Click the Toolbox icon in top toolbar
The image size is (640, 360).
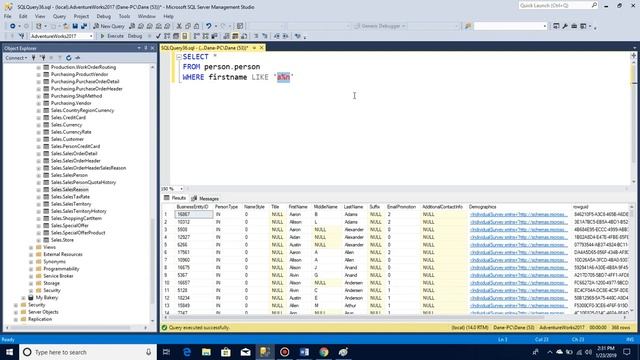pos(574,26)
